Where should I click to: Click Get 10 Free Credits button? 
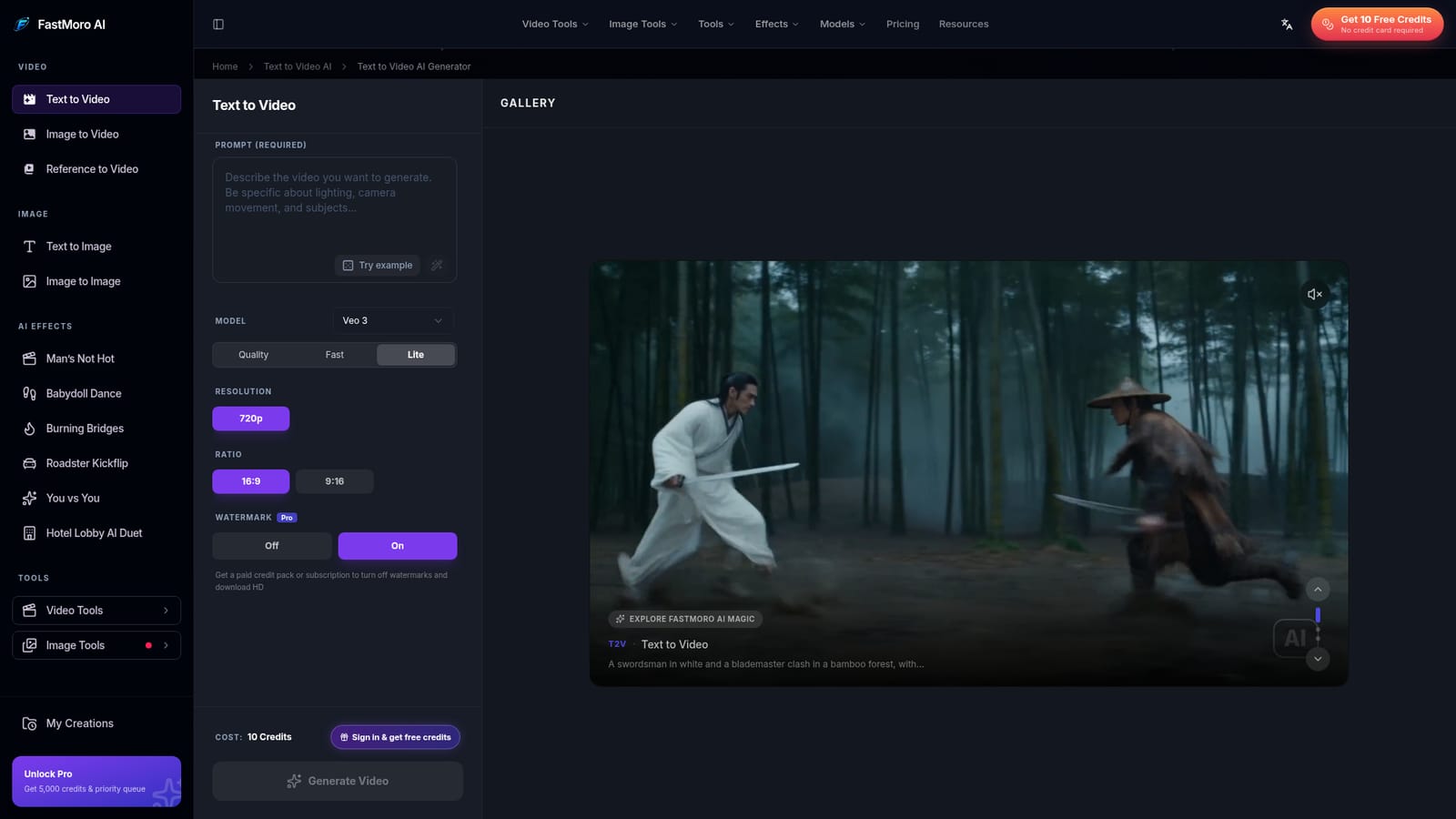click(1377, 25)
